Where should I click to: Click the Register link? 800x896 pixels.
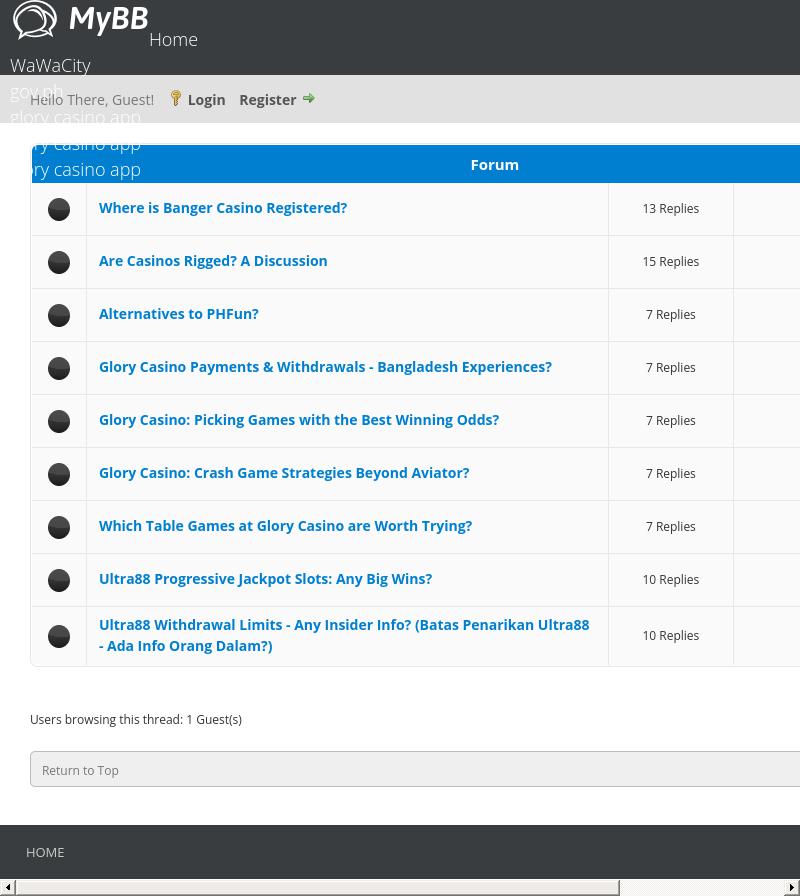[x=267, y=99]
